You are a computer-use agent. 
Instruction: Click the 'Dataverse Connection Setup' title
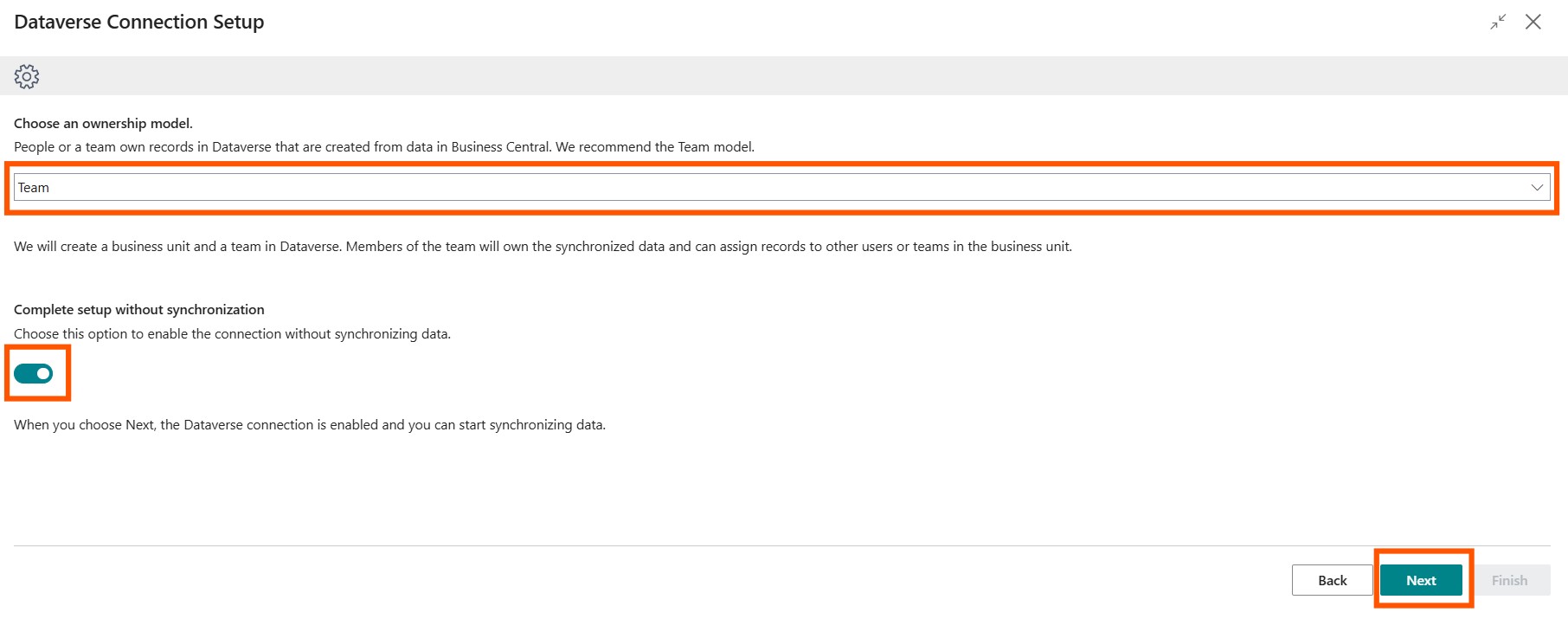(x=139, y=23)
